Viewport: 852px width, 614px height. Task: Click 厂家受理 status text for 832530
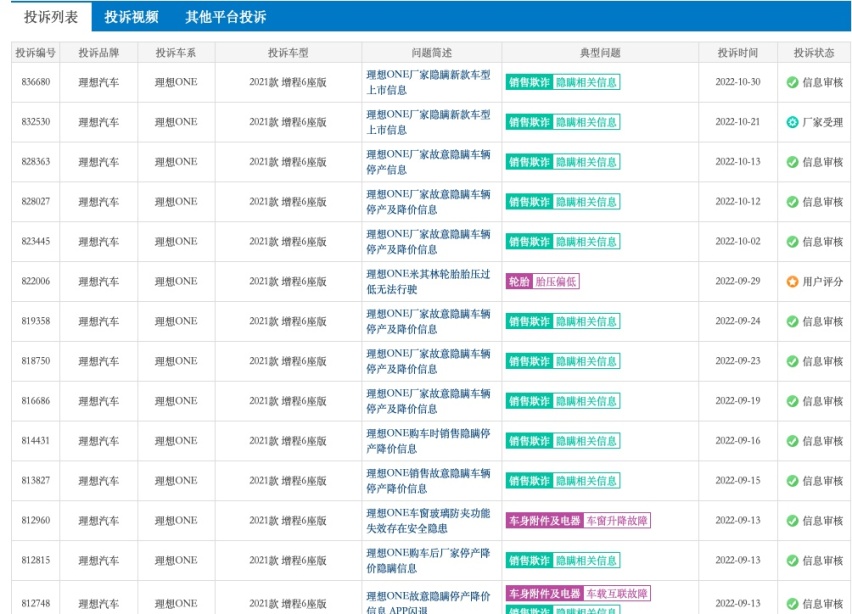pos(823,122)
